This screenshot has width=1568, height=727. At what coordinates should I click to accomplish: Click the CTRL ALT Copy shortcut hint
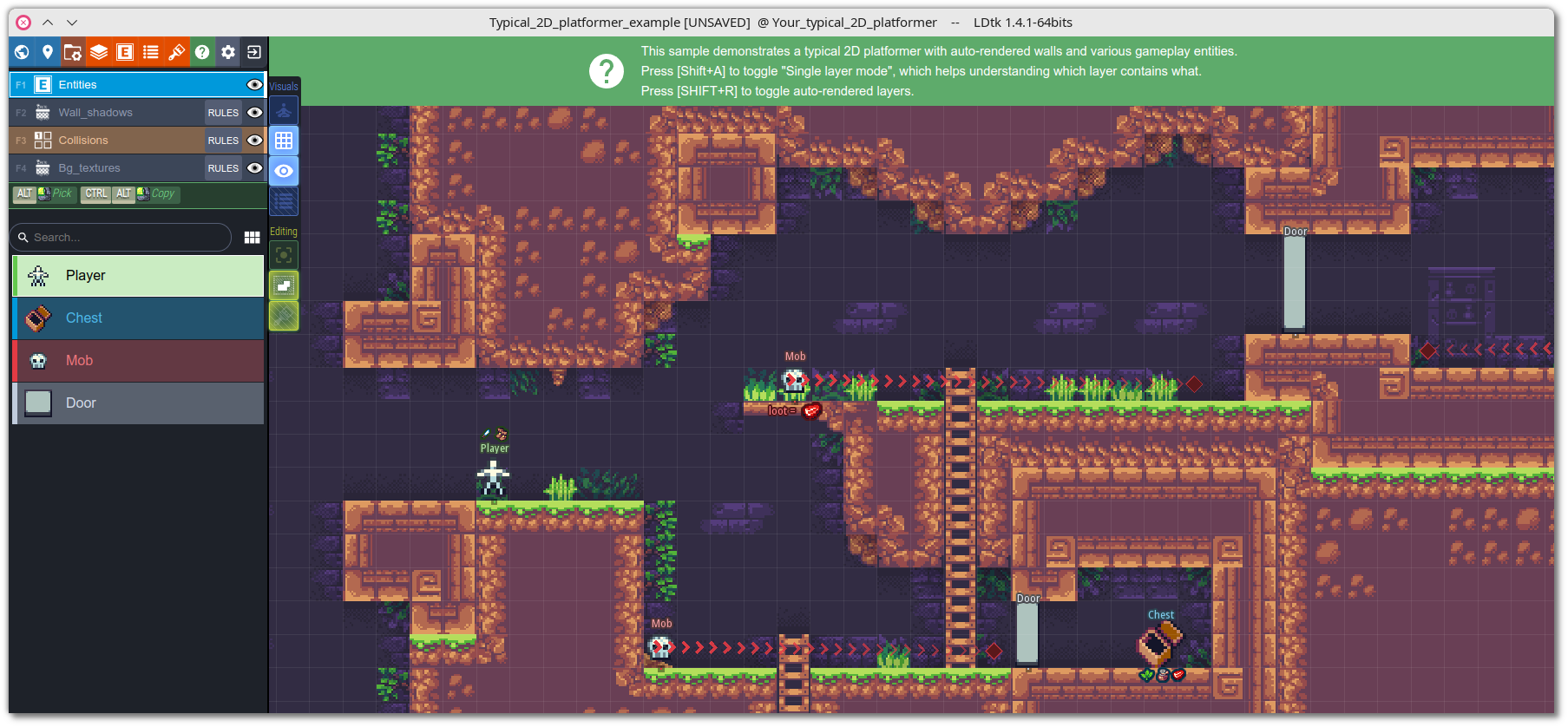tap(130, 194)
